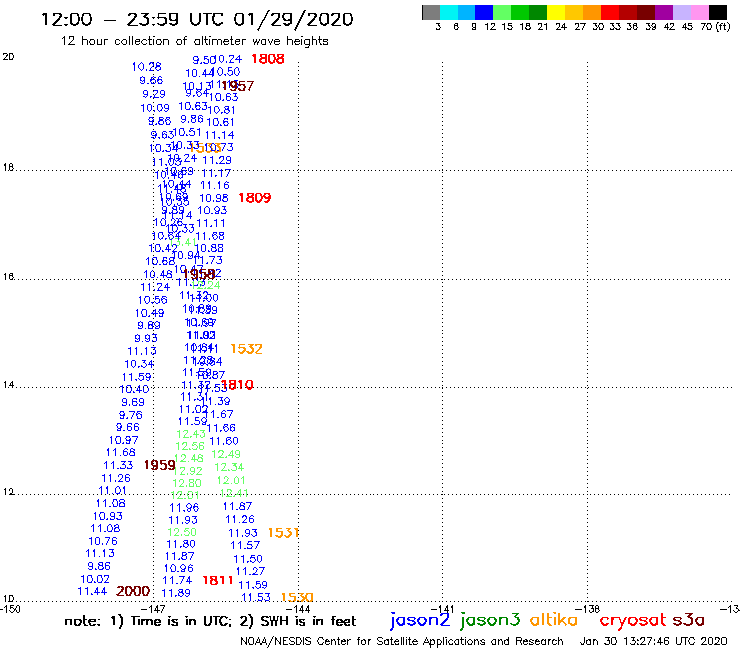Screen dimensions: 740x650
Task: Click the wave height value '10.98'
Action: click(214, 198)
